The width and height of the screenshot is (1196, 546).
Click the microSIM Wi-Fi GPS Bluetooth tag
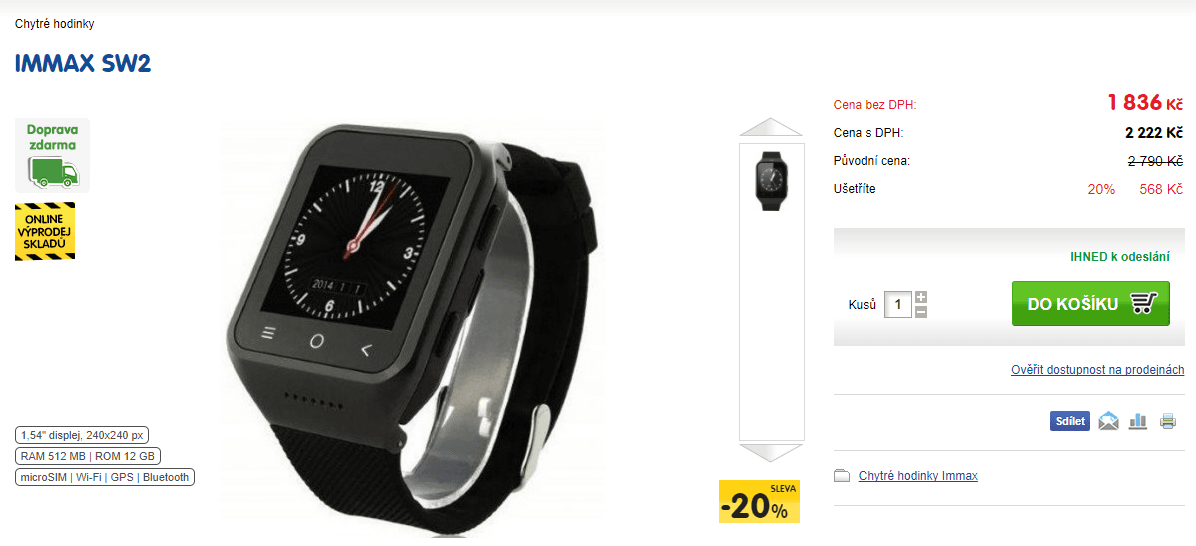(105, 477)
